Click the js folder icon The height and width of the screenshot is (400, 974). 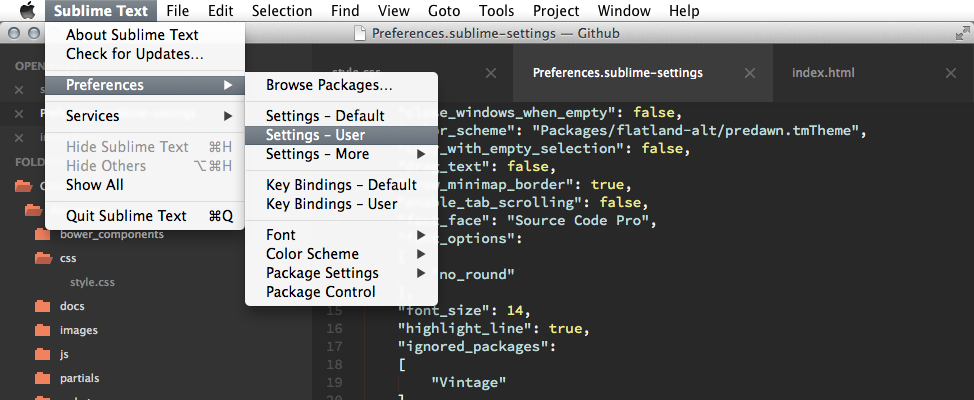pyautogui.click(x=42, y=355)
